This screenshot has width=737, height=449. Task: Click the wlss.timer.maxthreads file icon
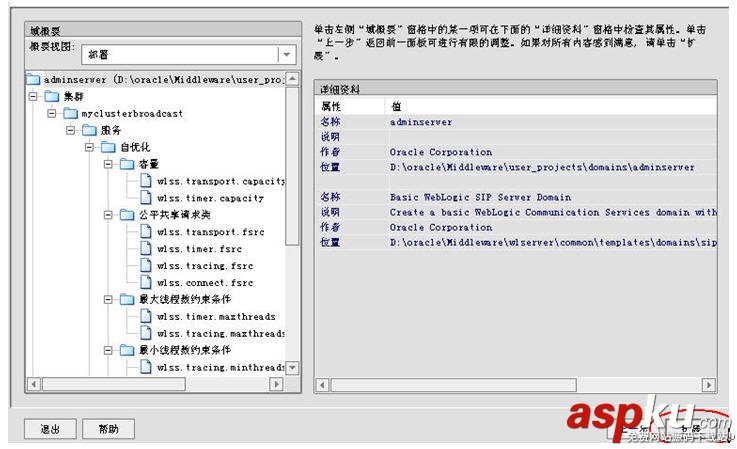tap(146, 316)
